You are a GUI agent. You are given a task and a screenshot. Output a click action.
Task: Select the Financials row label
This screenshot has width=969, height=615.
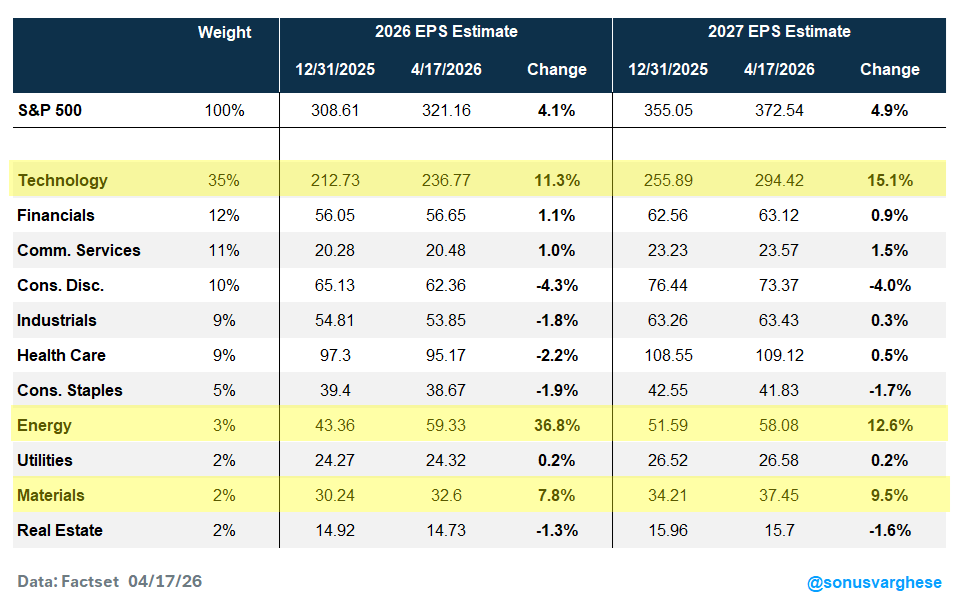(56, 215)
